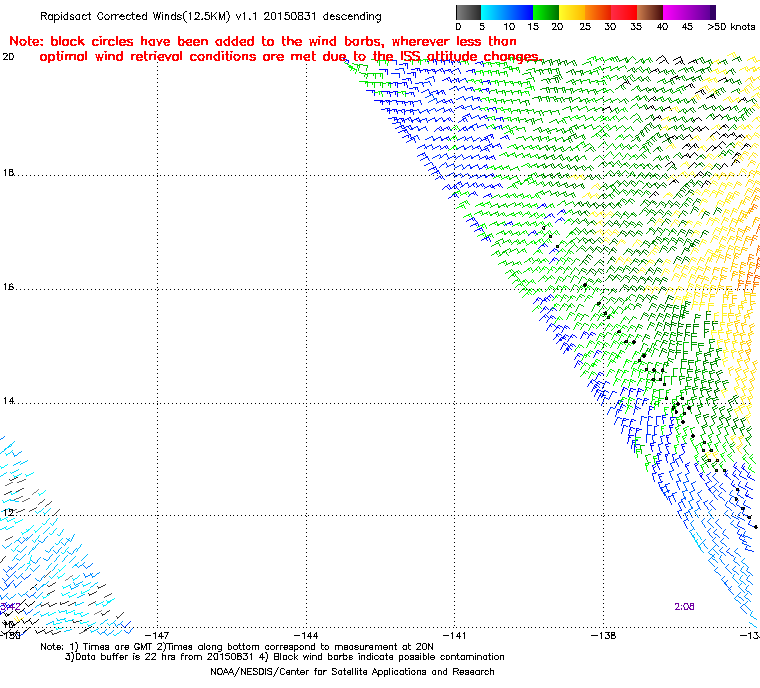Click the footnote "Data buffer is 22 hrs" line

click(285, 657)
